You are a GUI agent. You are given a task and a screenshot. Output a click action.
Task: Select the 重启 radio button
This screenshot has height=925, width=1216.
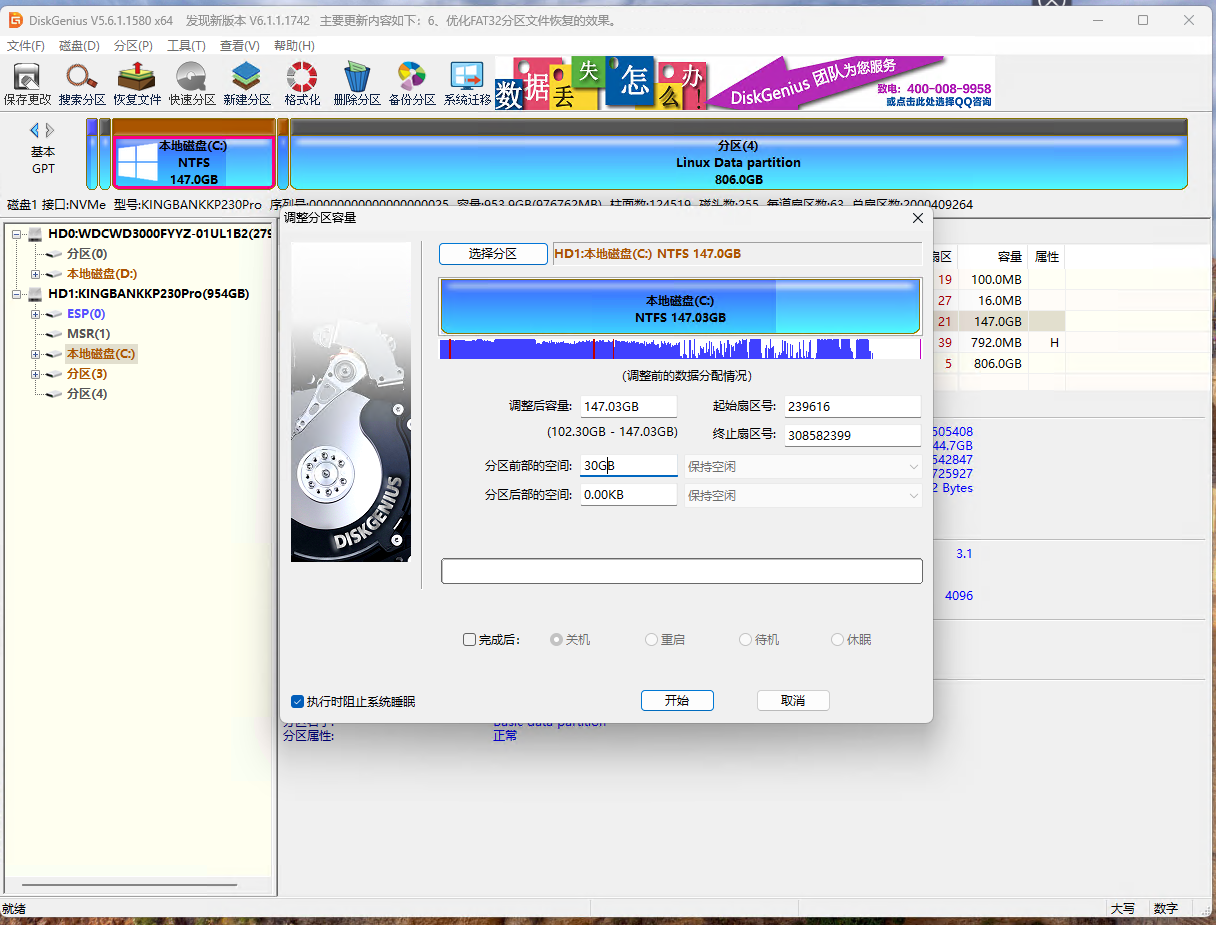[652, 640]
